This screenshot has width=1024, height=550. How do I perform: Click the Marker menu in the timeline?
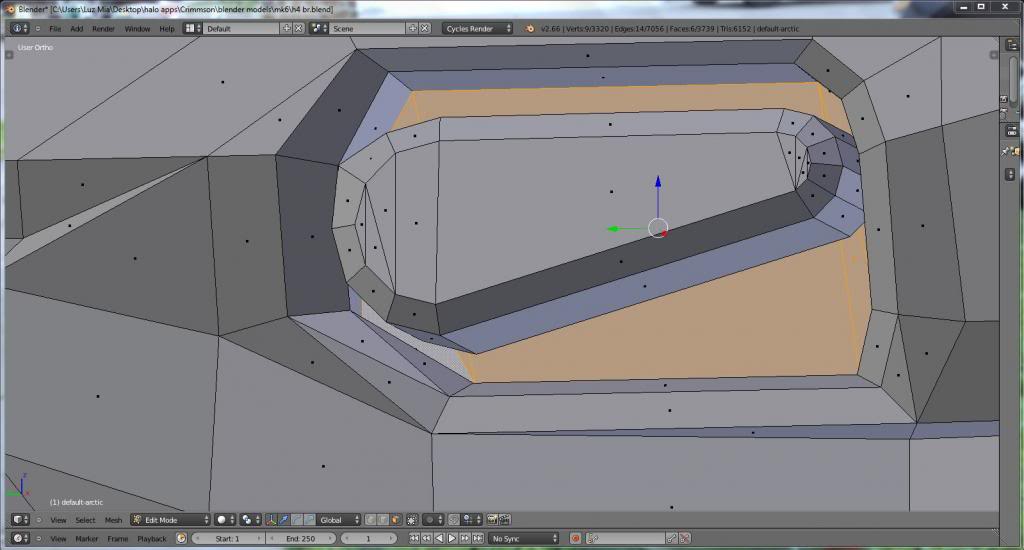click(x=87, y=539)
